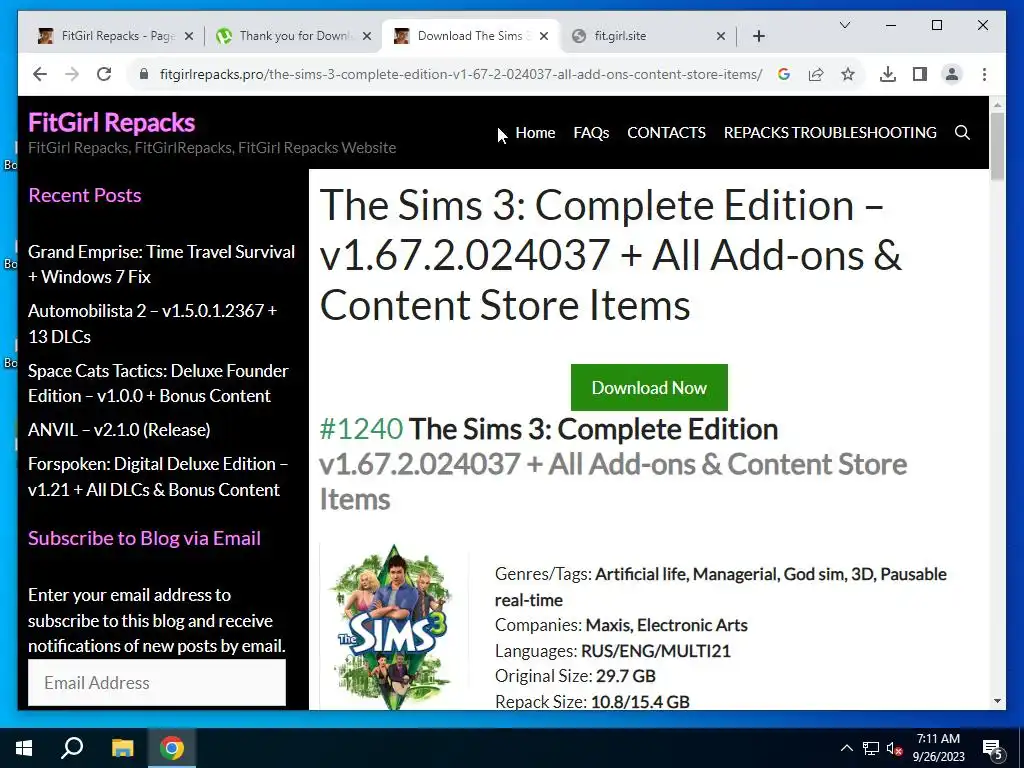The image size is (1024, 768).
Task: Close the FitGirl Repacks - Page tab
Action: [x=189, y=36]
